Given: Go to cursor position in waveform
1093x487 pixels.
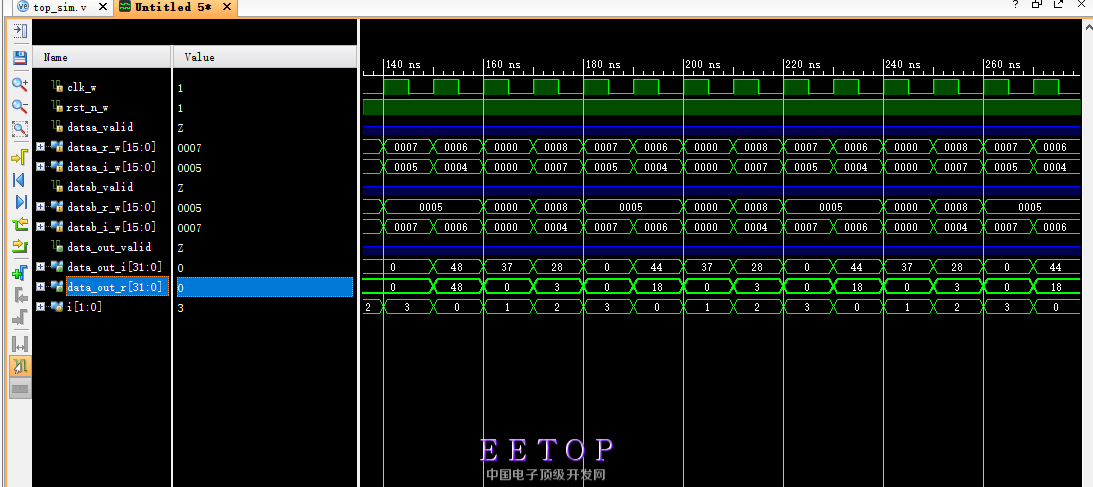Looking at the screenshot, I should (20, 157).
